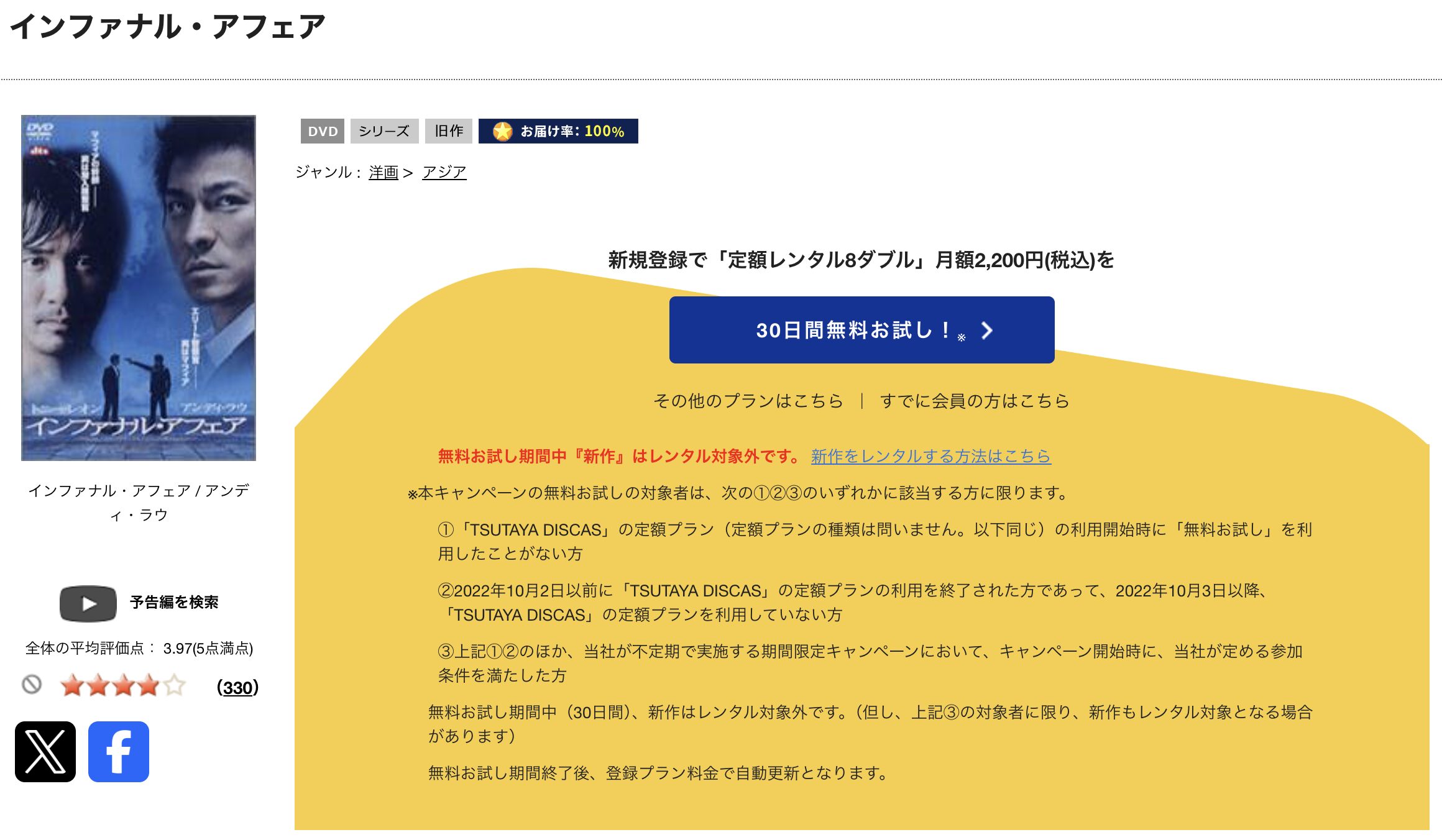Click the DVD tag badge
The image size is (1442, 840).
[x=323, y=131]
